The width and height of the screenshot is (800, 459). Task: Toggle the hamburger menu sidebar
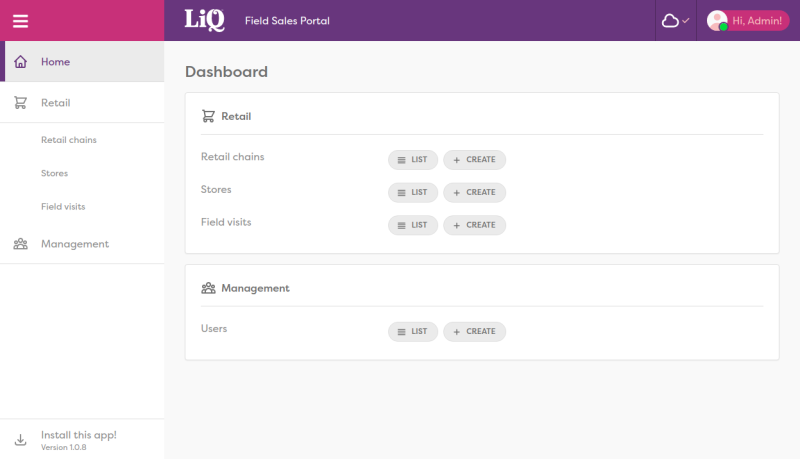20,21
